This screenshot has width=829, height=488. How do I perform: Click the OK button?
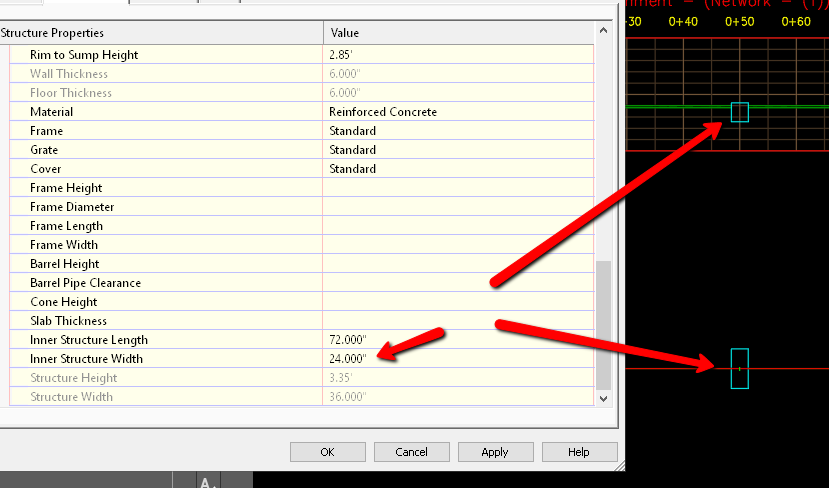point(328,452)
